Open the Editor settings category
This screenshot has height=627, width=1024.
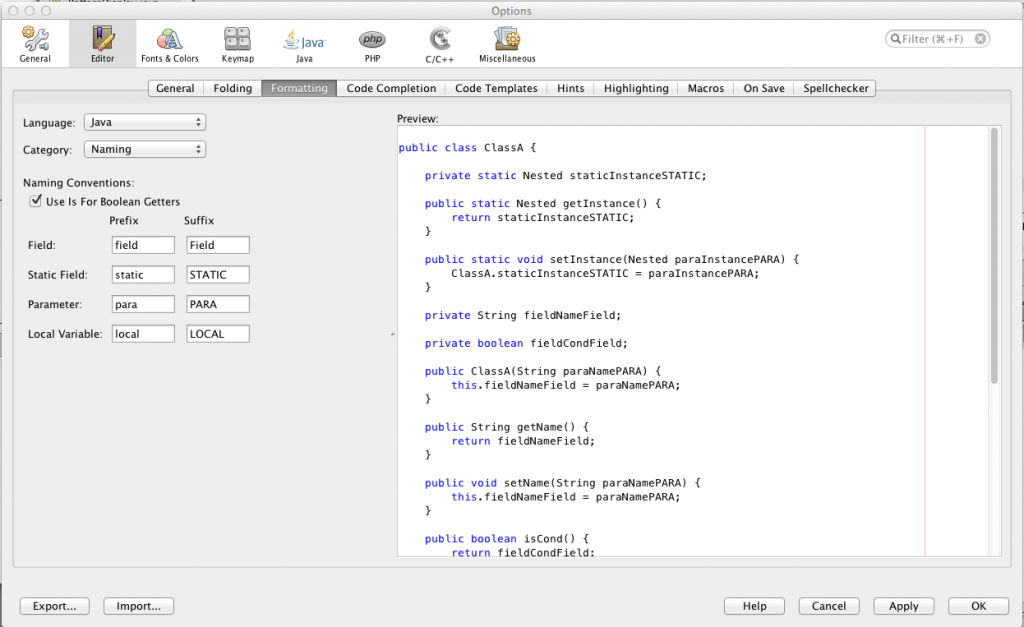[x=101, y=43]
